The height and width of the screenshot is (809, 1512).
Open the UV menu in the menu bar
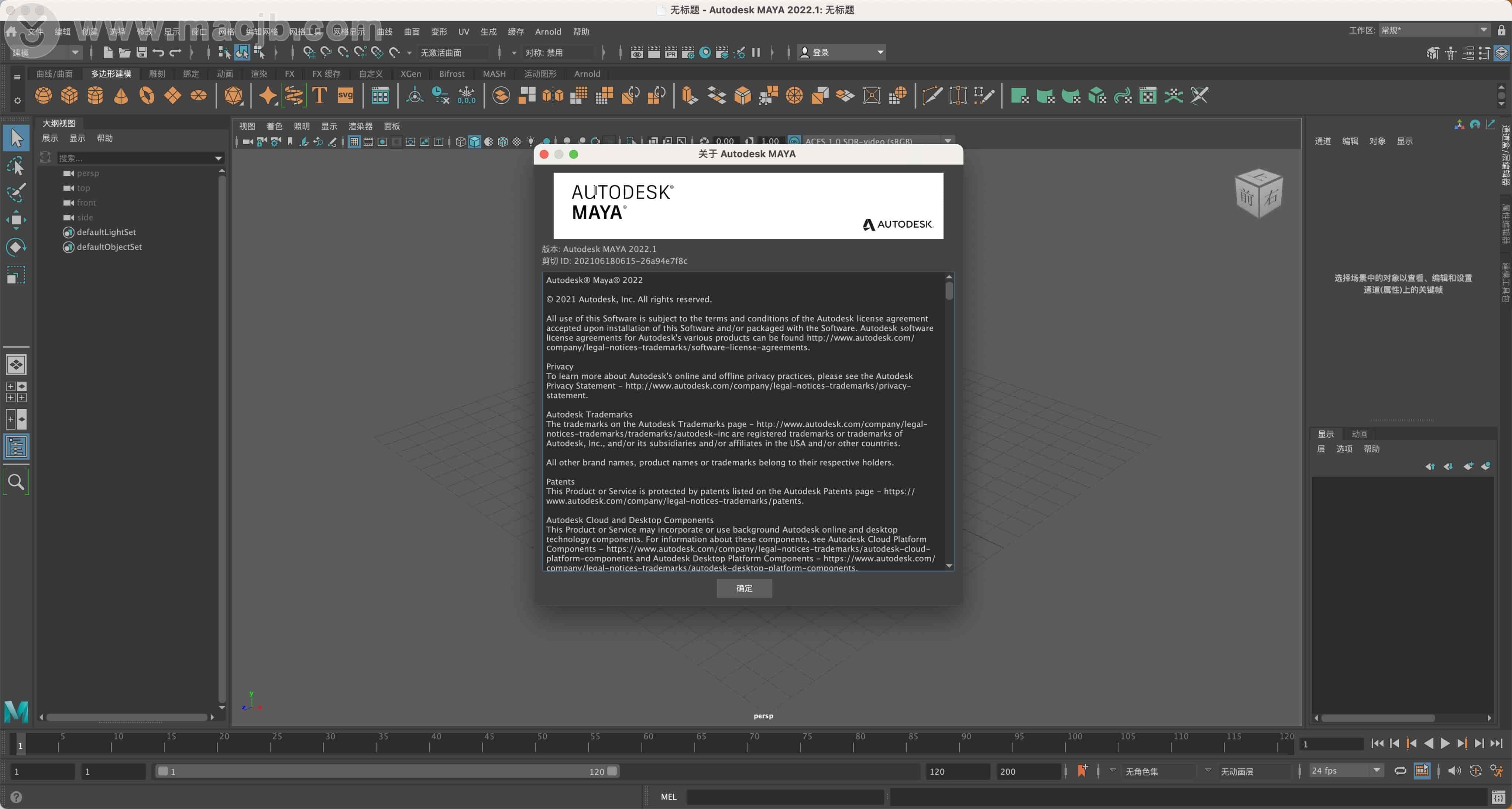tap(464, 32)
